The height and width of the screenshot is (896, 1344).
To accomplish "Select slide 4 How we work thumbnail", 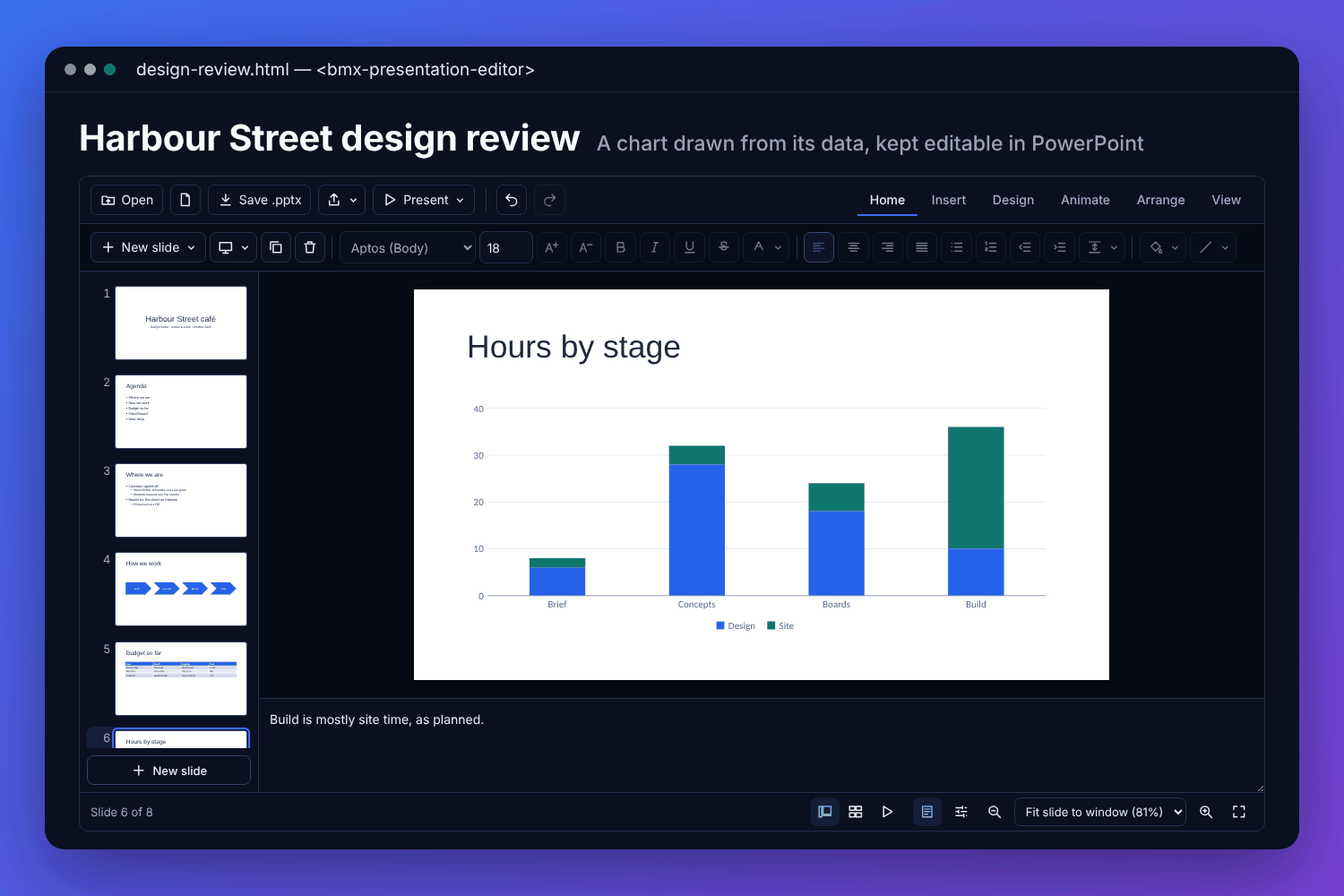I will coord(181,589).
